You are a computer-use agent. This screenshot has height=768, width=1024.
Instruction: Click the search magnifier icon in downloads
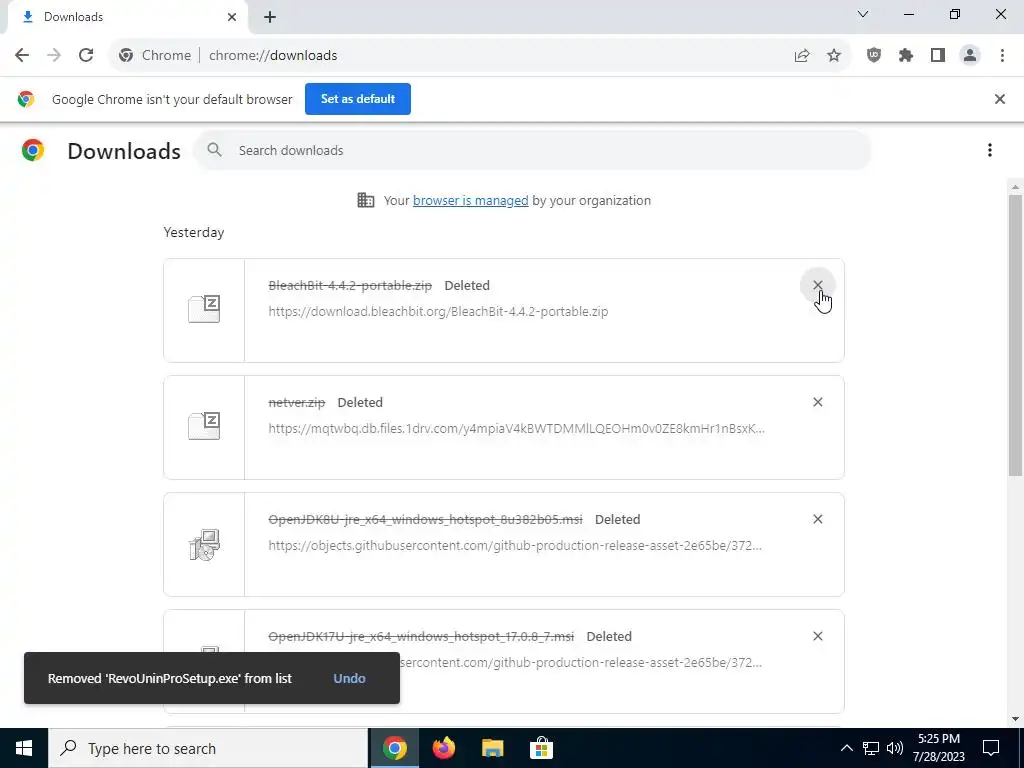214,150
